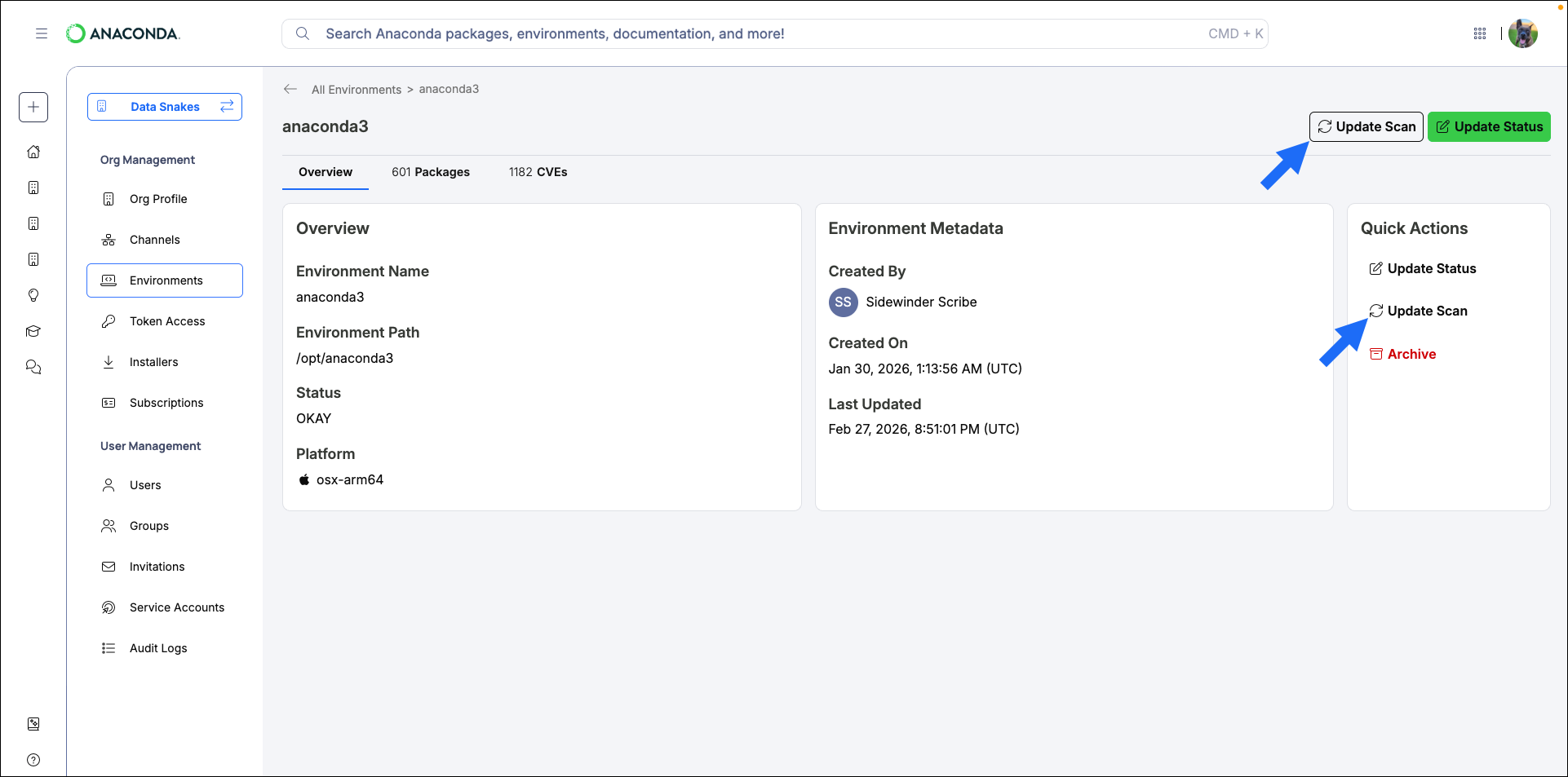Click the All Environments breadcrumb link
This screenshot has height=777, width=1568.
click(357, 90)
